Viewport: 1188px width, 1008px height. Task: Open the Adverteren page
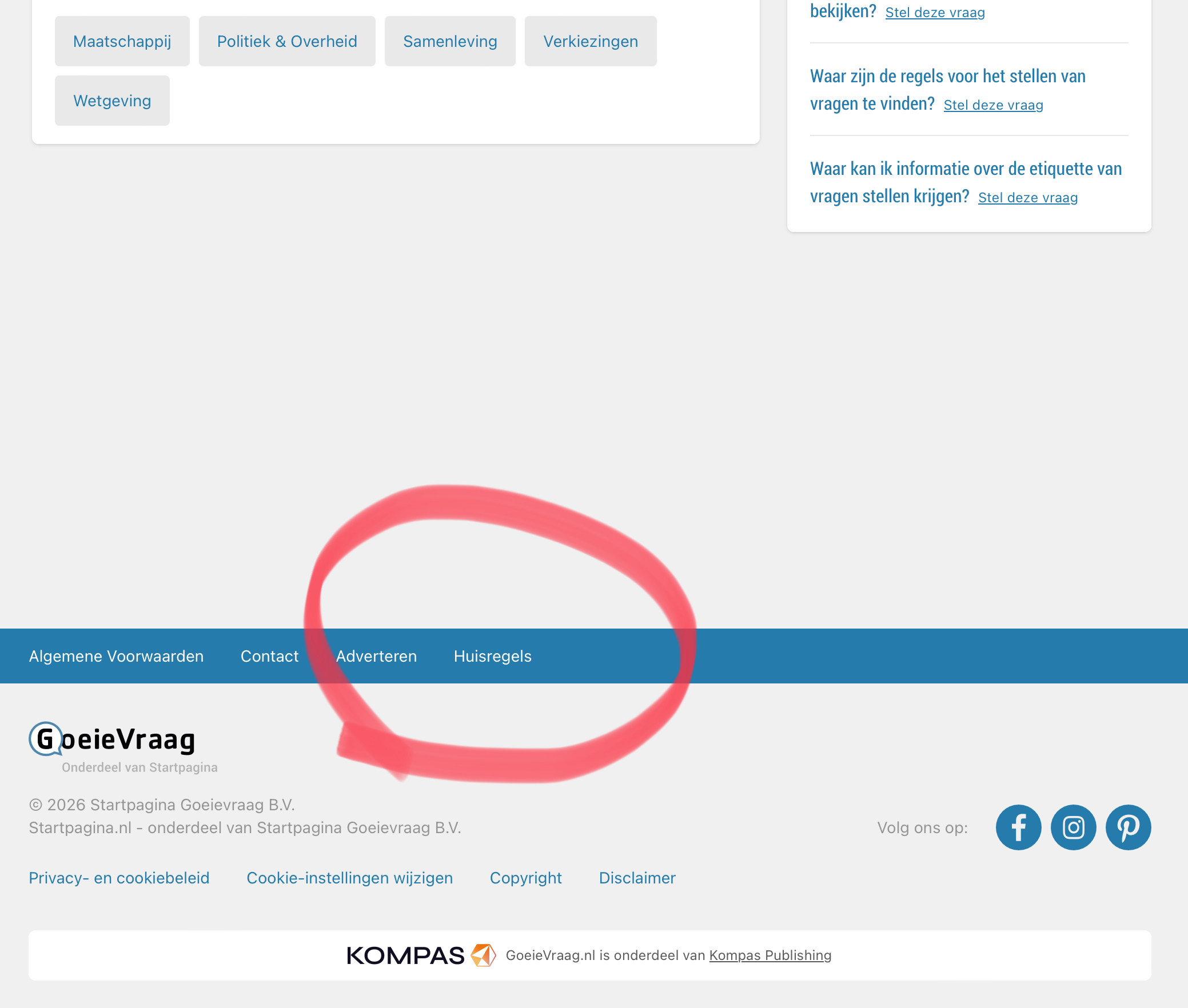[x=377, y=656]
